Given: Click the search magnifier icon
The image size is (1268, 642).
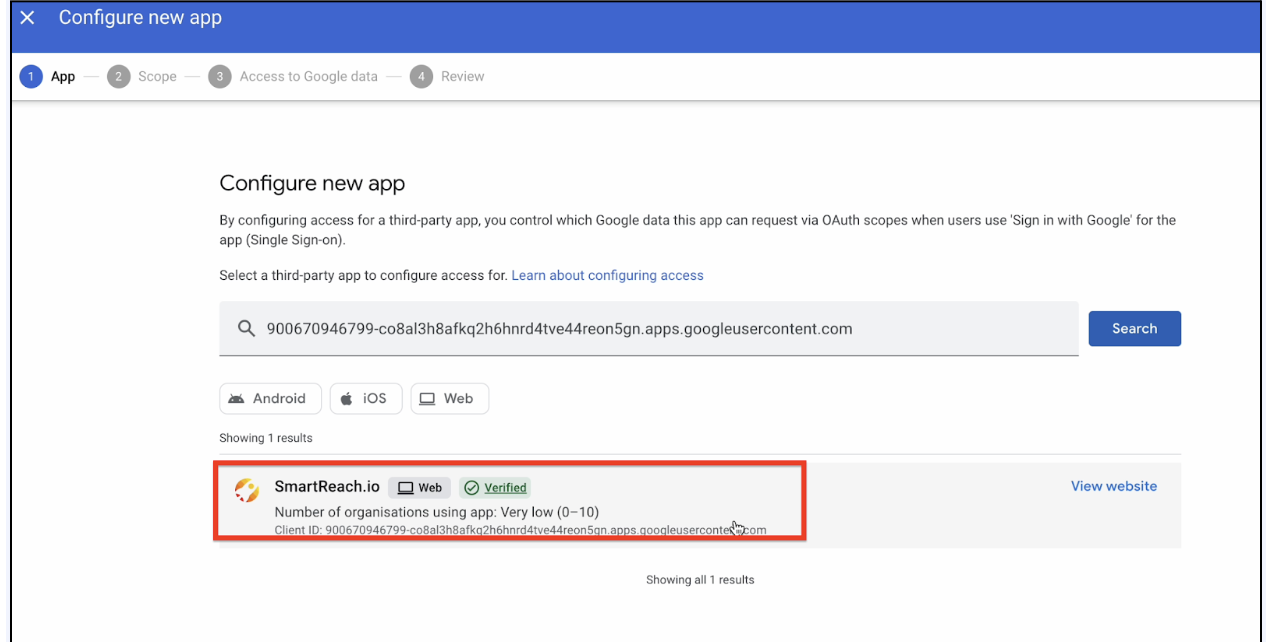Looking at the screenshot, I should [246, 329].
